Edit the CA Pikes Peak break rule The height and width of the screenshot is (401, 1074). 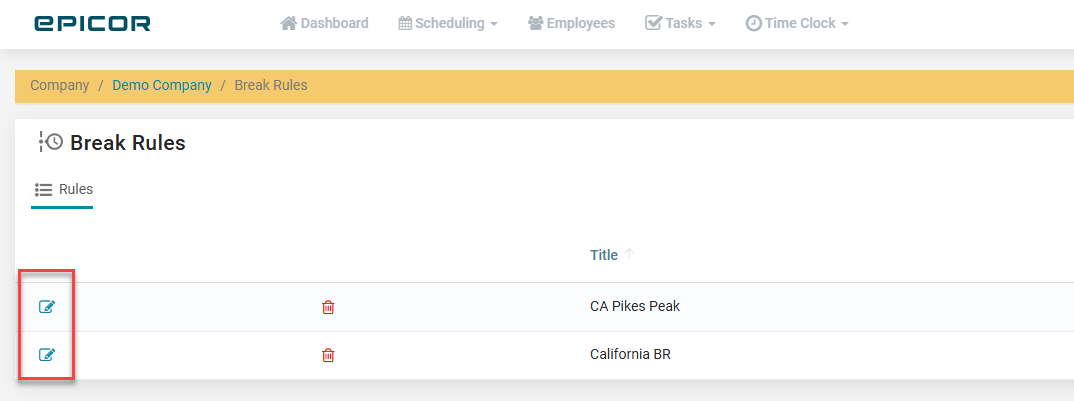pos(46,307)
